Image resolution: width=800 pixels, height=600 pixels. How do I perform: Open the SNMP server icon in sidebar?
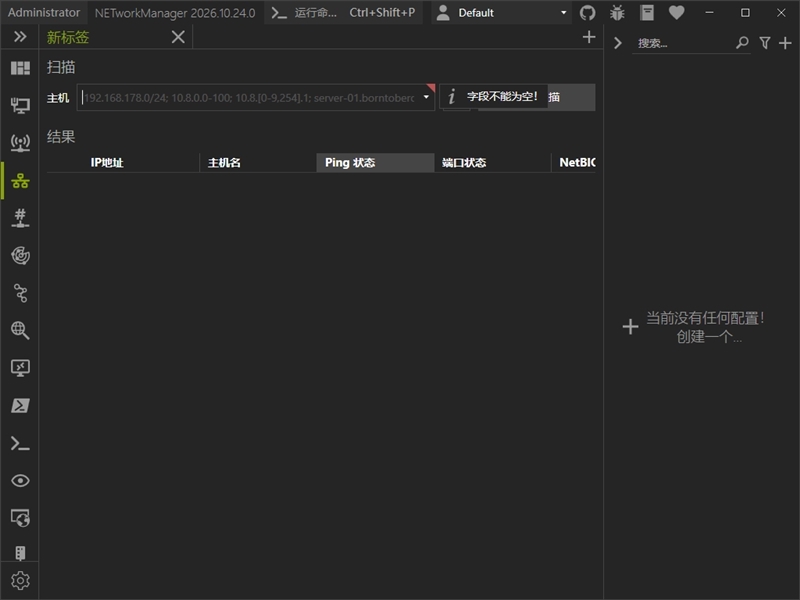coord(20,553)
